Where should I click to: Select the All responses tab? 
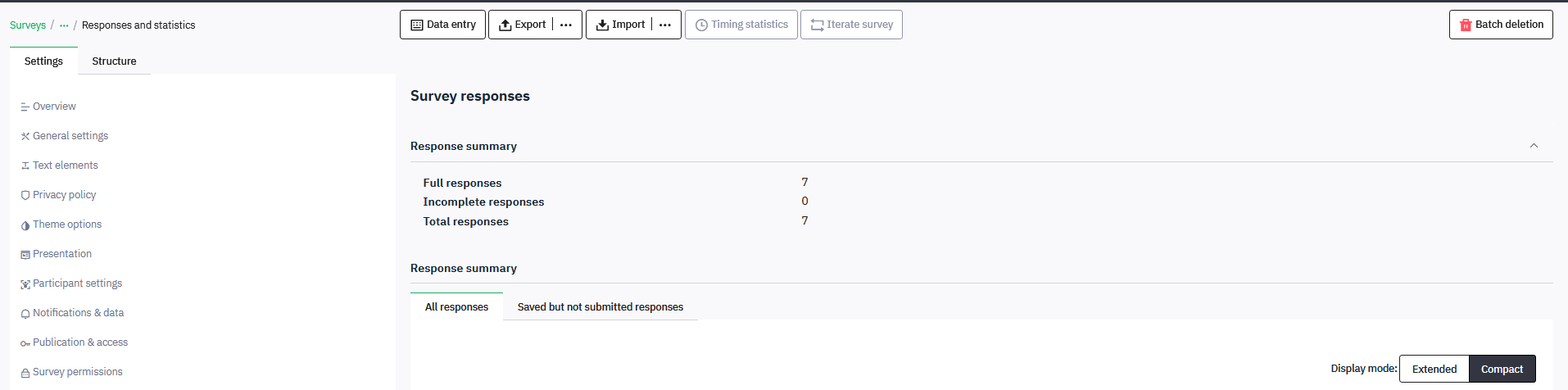click(456, 306)
